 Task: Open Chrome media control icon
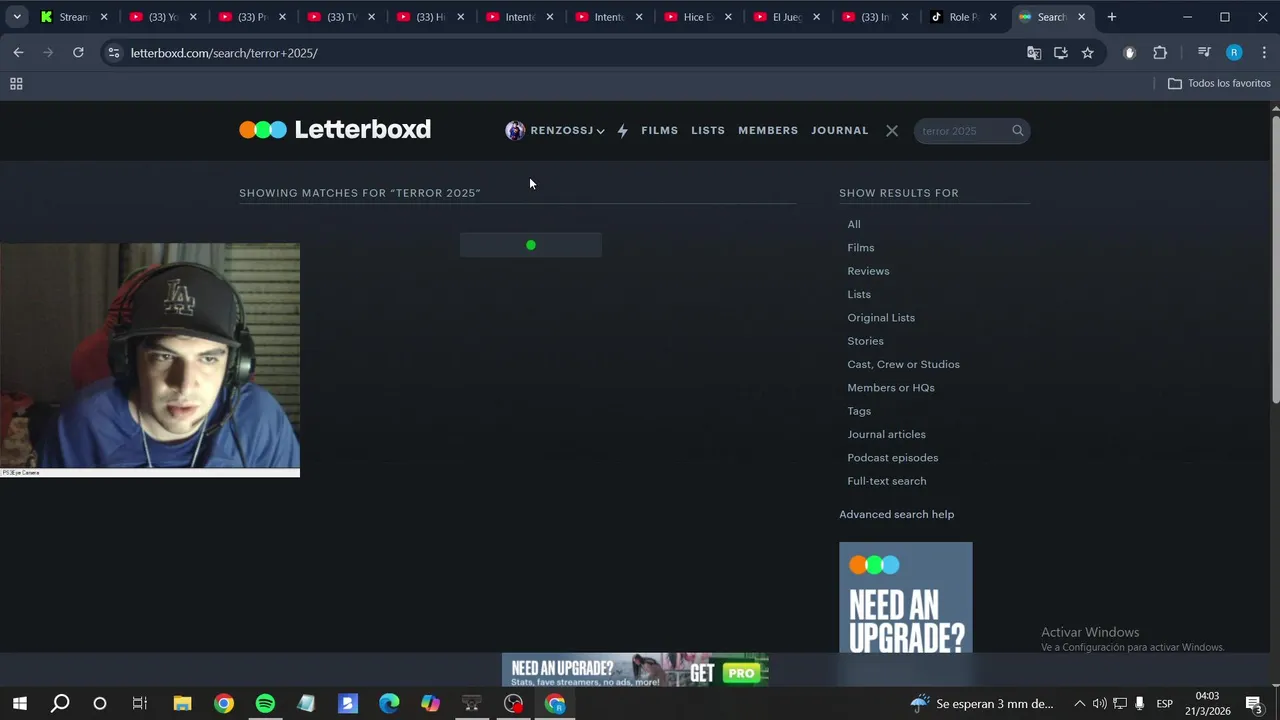tap(1204, 53)
